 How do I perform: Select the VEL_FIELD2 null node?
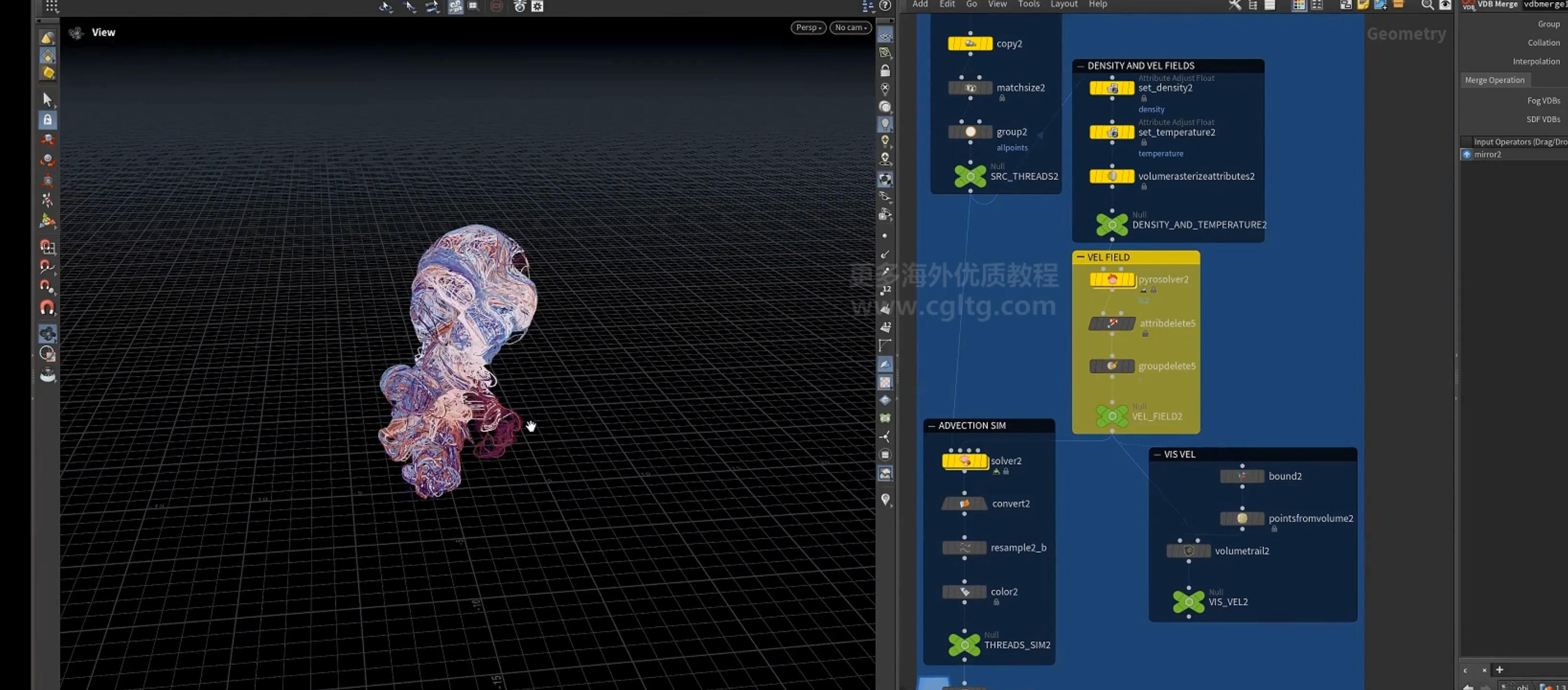pos(1112,417)
